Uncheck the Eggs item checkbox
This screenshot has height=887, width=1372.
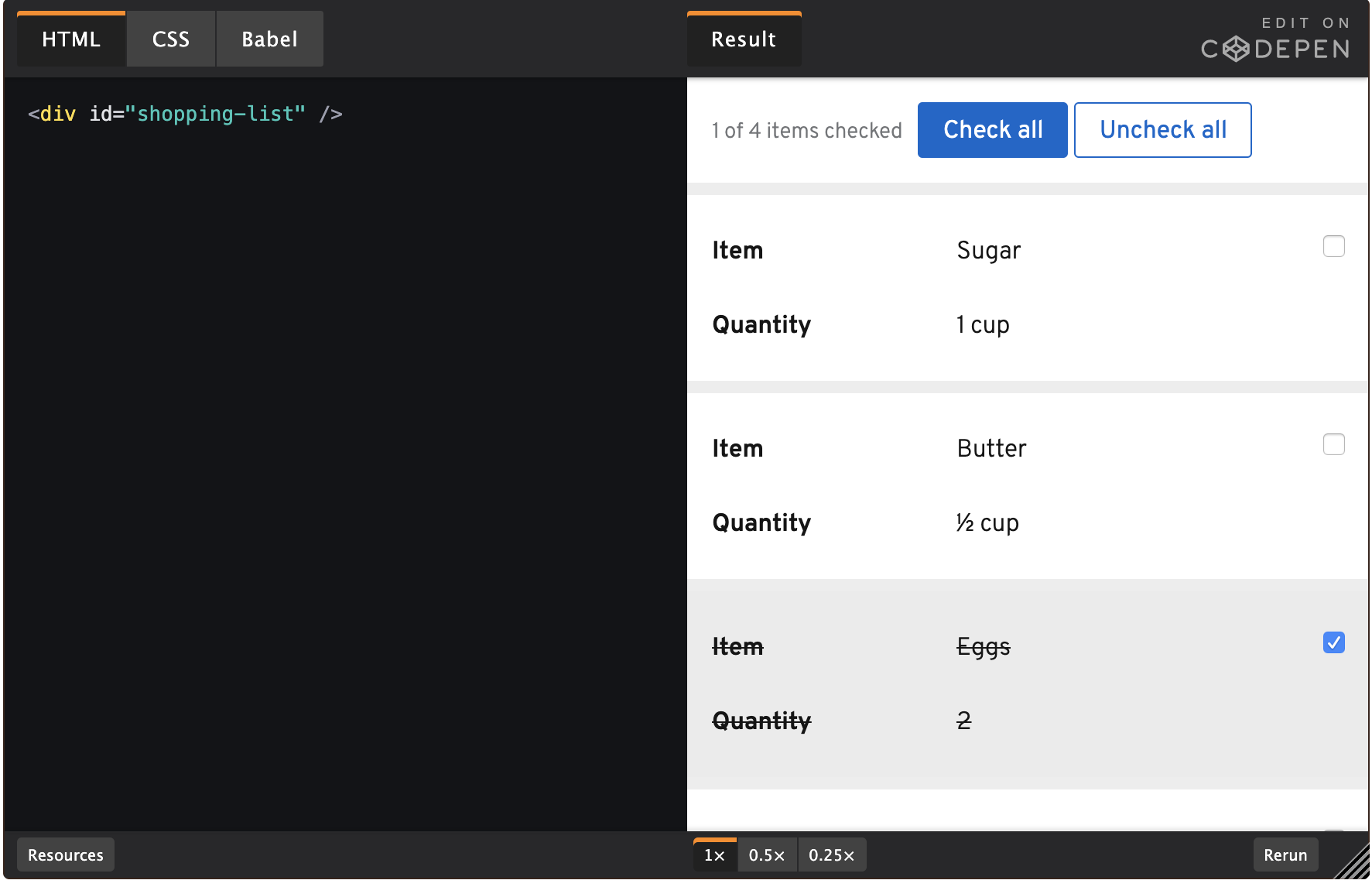[1333, 643]
